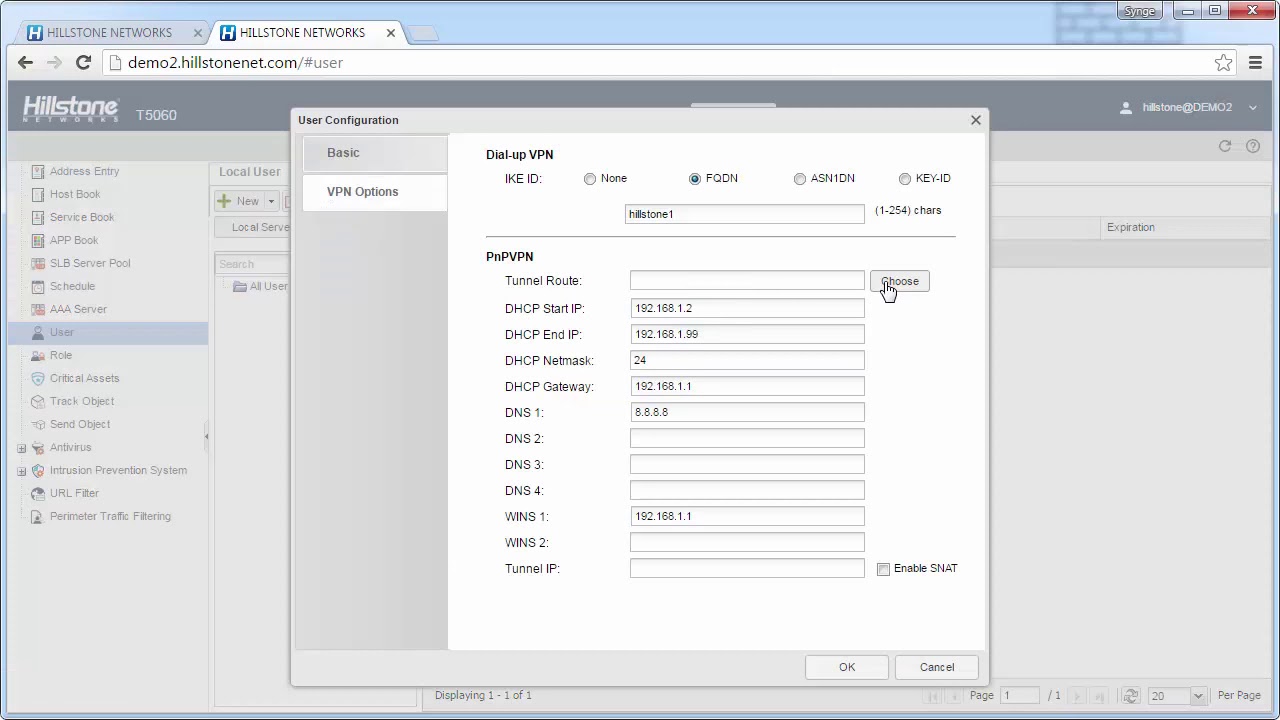Viewport: 1280px width, 720px height.
Task: Click the browser back arrow
Action: tap(26, 62)
